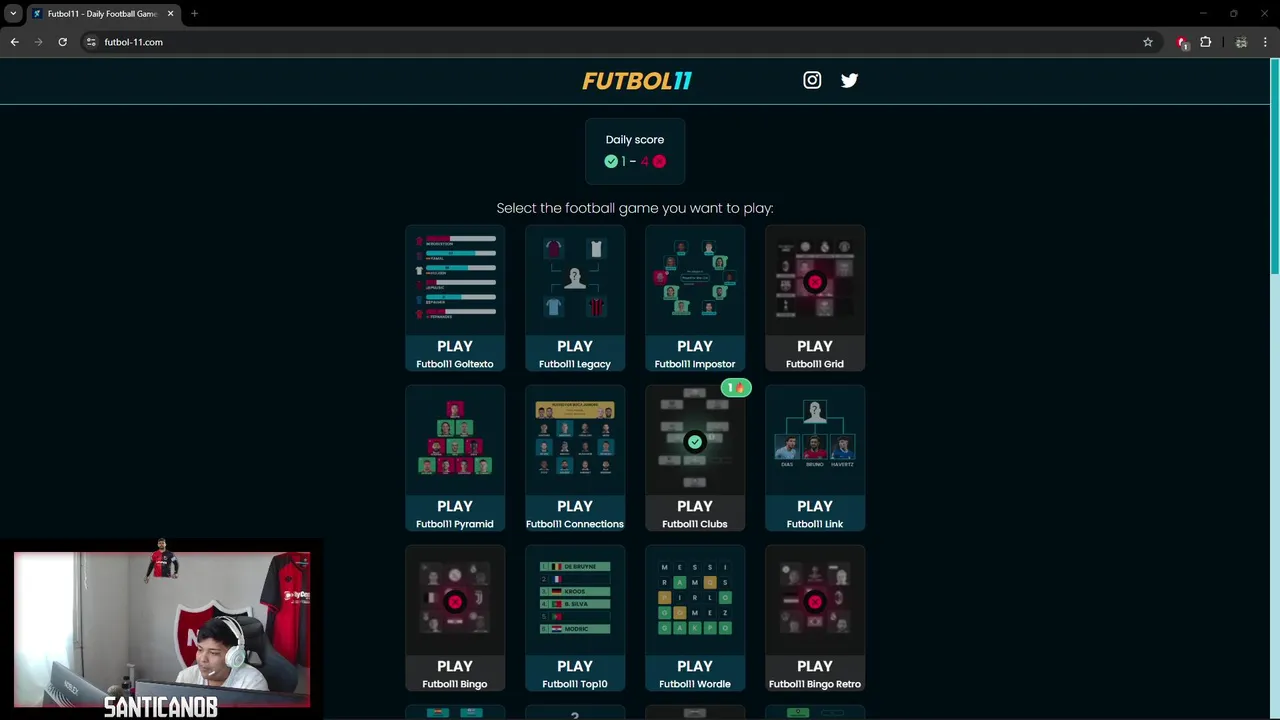Screen dimensions: 1280x720
Task: Open a new browser tab
Action: click(x=194, y=14)
